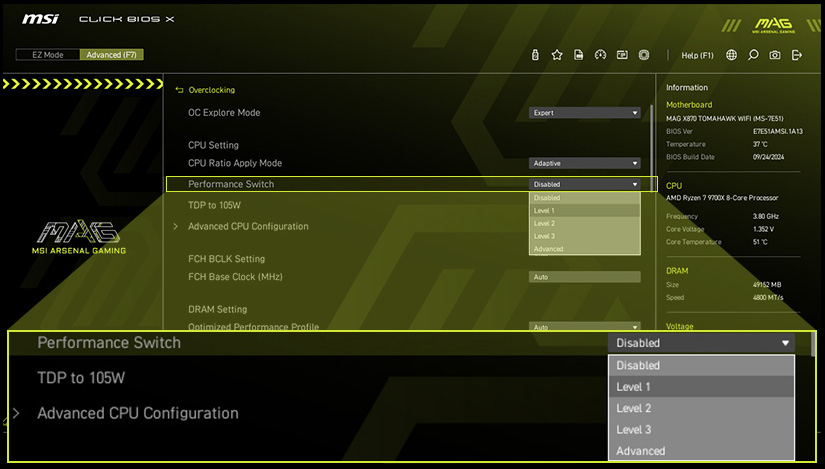Click the exit icon at top right
This screenshot has width=825, height=469.
click(797, 55)
